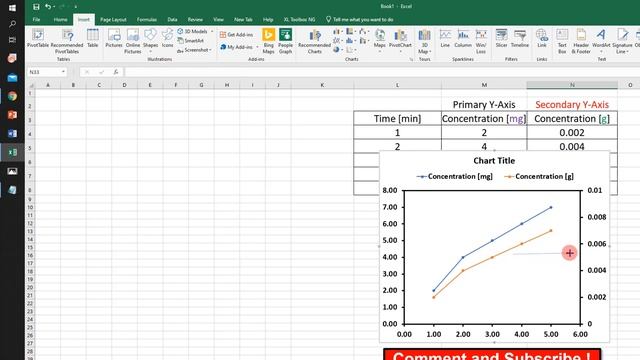Insert Pictures from the Illustrations group
Viewport: 640px width, 360px height.
coord(114,38)
